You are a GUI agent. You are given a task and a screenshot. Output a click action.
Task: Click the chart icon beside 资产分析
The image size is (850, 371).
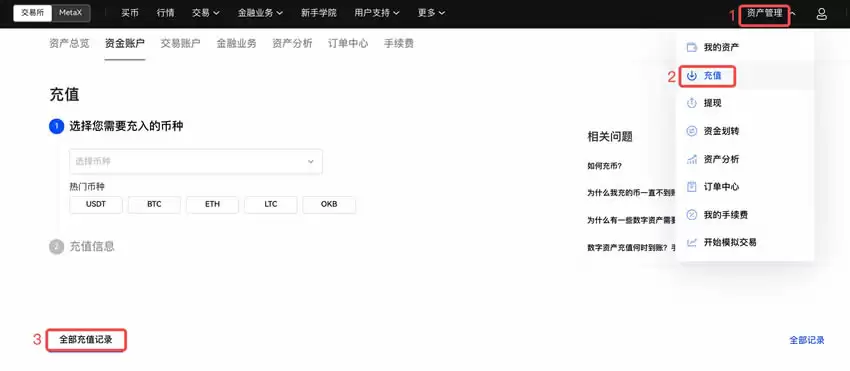pos(692,159)
